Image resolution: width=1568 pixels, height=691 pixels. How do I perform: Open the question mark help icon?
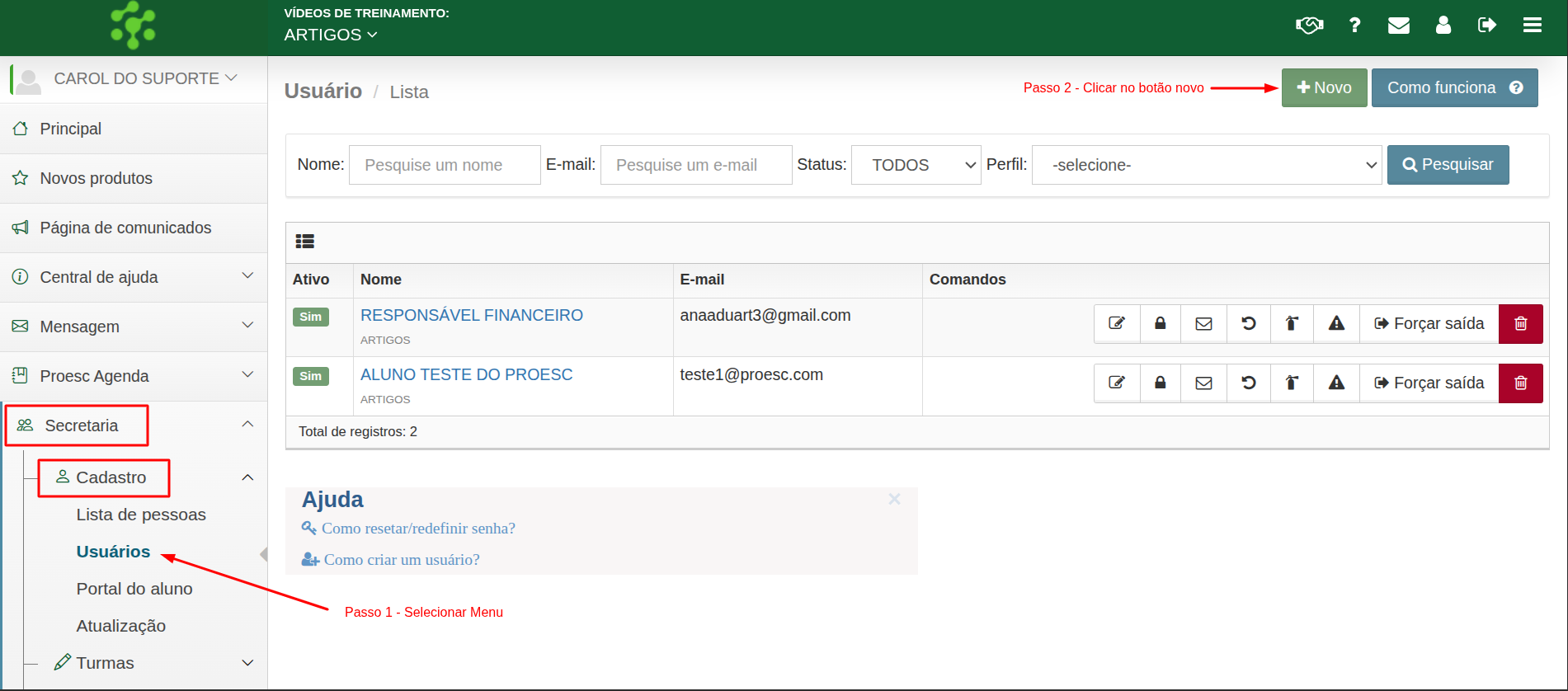click(1354, 26)
